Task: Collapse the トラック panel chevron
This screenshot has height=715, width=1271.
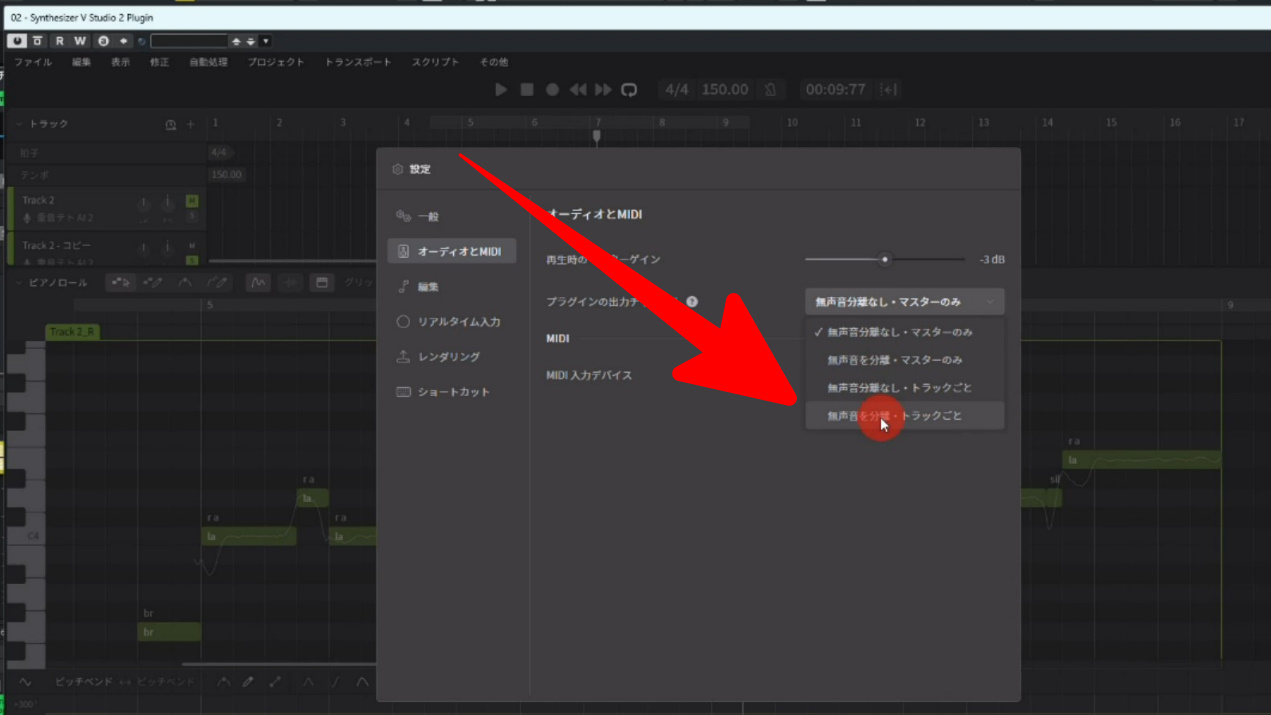Action: point(19,124)
